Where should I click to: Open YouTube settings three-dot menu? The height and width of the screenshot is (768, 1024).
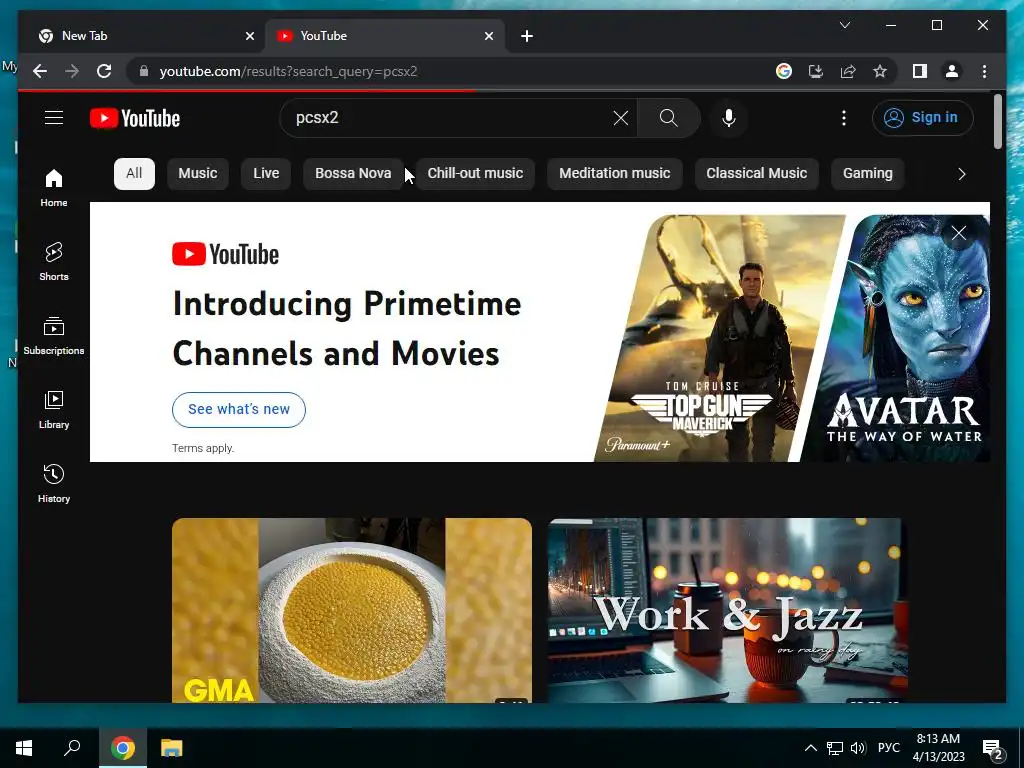(844, 118)
